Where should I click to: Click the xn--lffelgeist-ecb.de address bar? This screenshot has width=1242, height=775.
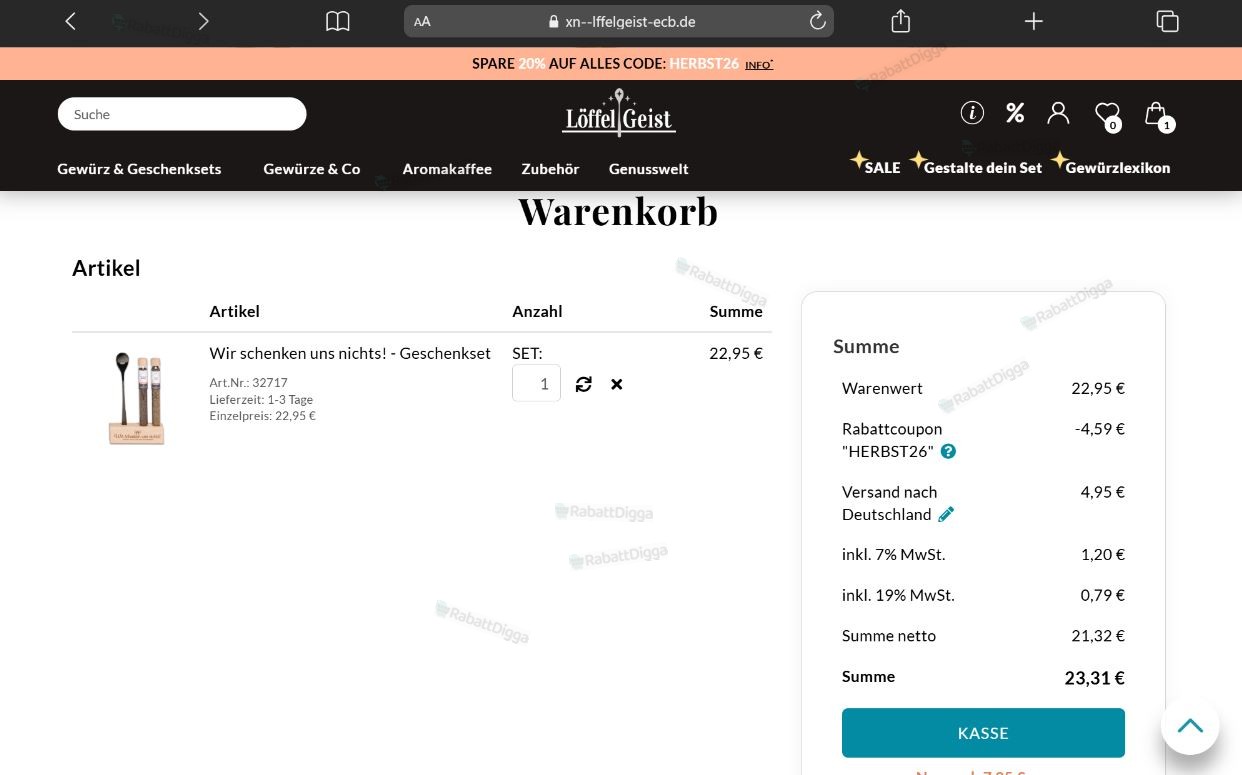coord(619,21)
